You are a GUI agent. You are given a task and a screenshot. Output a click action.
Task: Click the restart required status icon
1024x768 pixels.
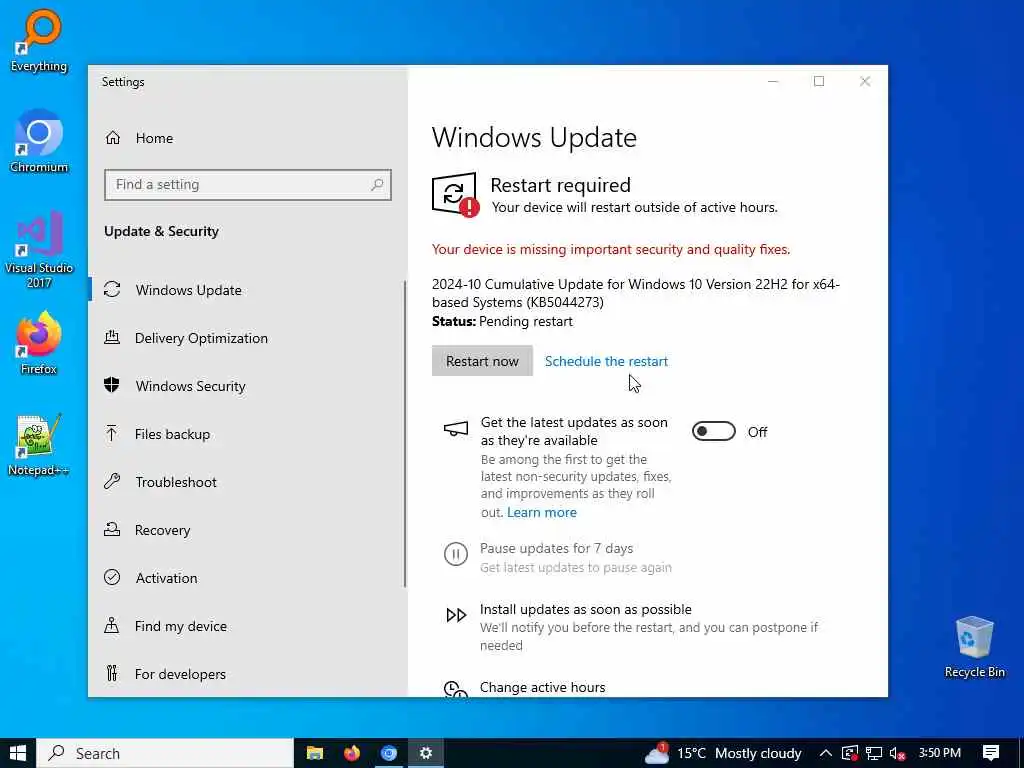[455, 195]
